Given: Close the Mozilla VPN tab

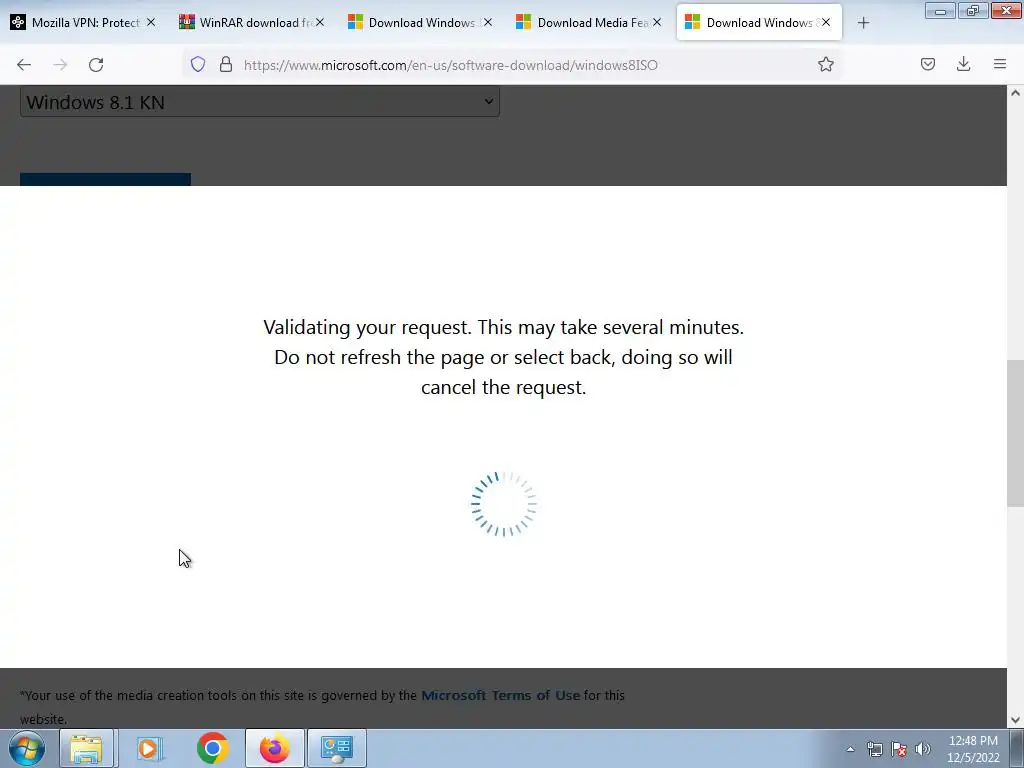Looking at the screenshot, I should pos(151,22).
